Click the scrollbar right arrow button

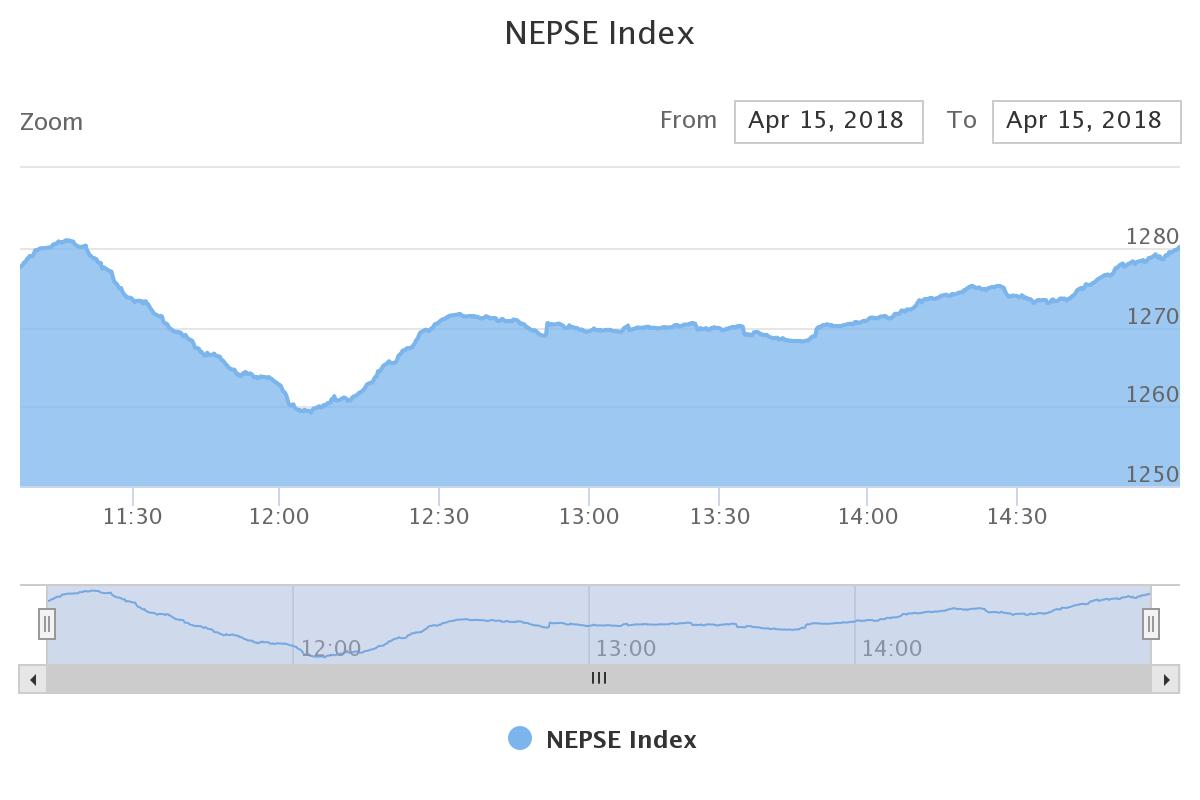1166,679
